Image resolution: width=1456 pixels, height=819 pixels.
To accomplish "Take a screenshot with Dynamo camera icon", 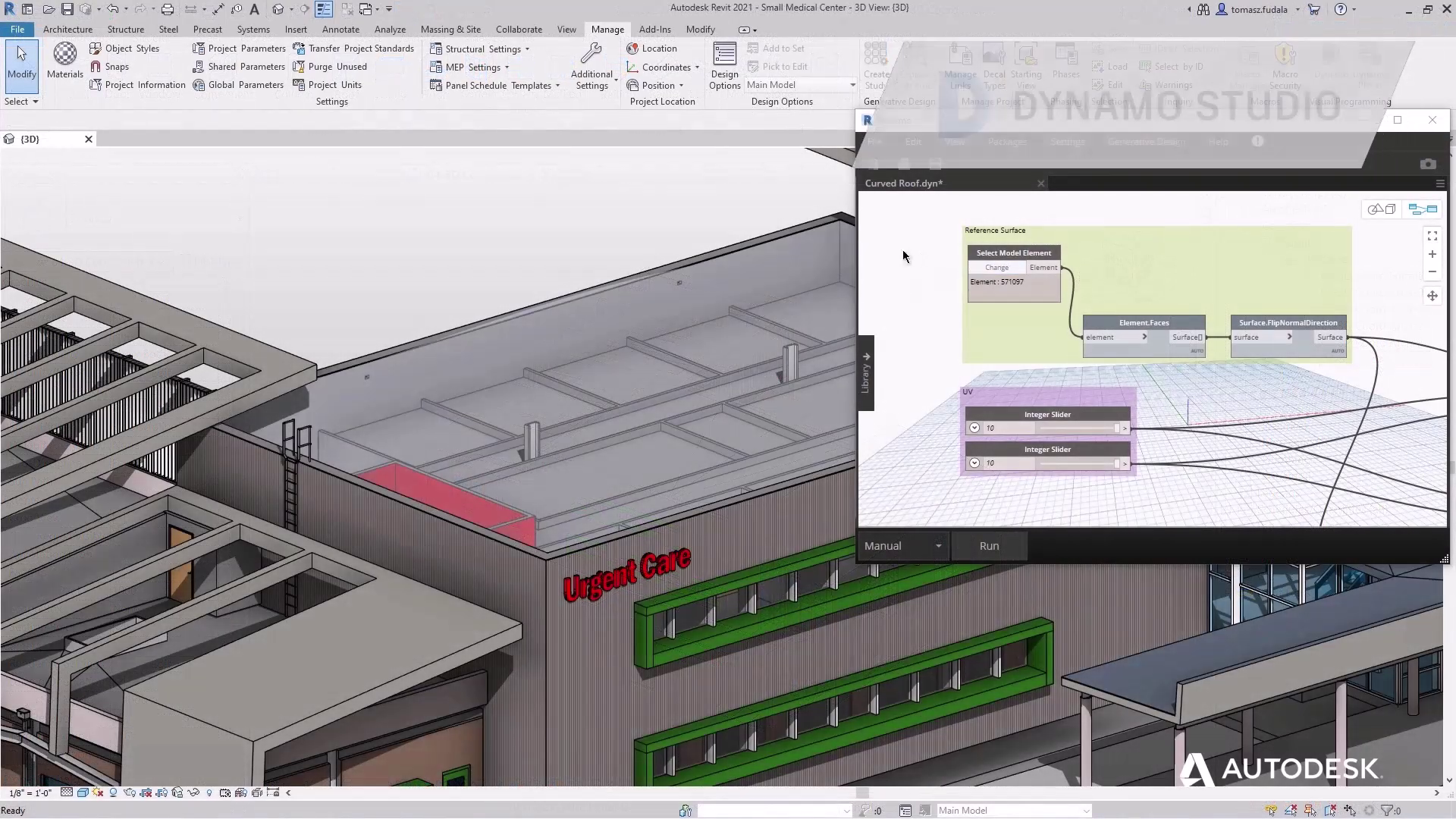I will (1429, 164).
